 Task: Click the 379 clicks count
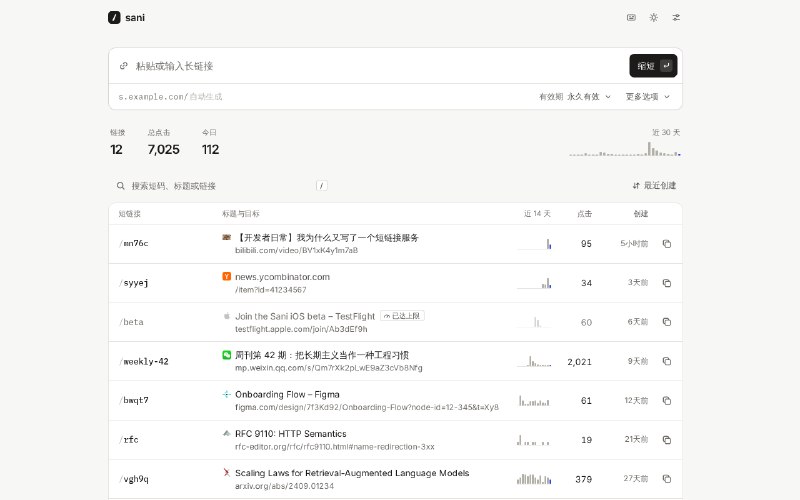pyautogui.click(x=584, y=479)
